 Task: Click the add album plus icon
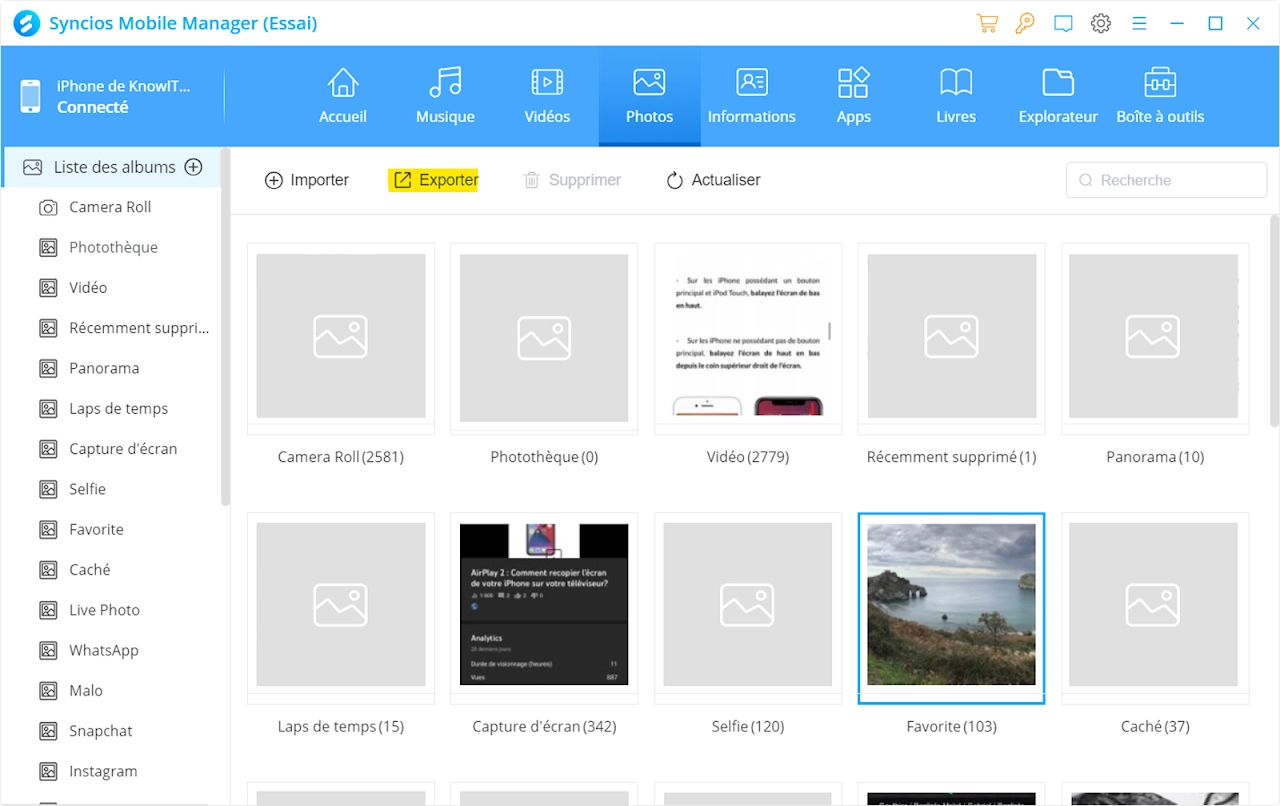194,167
